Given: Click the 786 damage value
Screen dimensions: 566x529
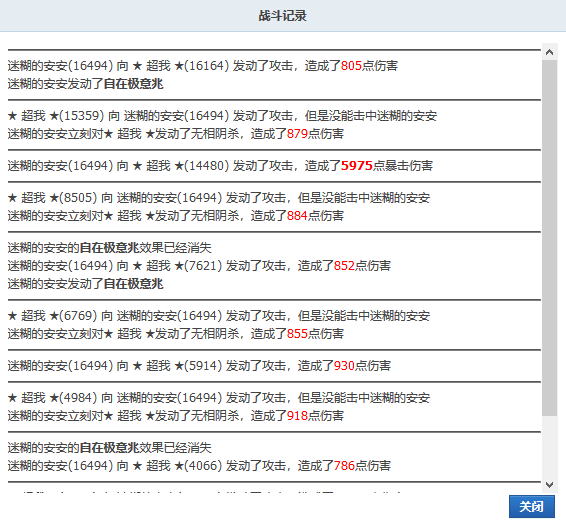Looking at the screenshot, I should 344,465.
